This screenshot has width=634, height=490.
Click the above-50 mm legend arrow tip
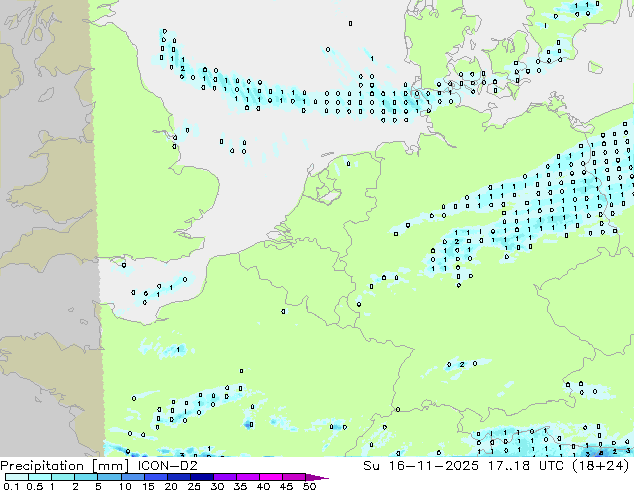(317, 477)
